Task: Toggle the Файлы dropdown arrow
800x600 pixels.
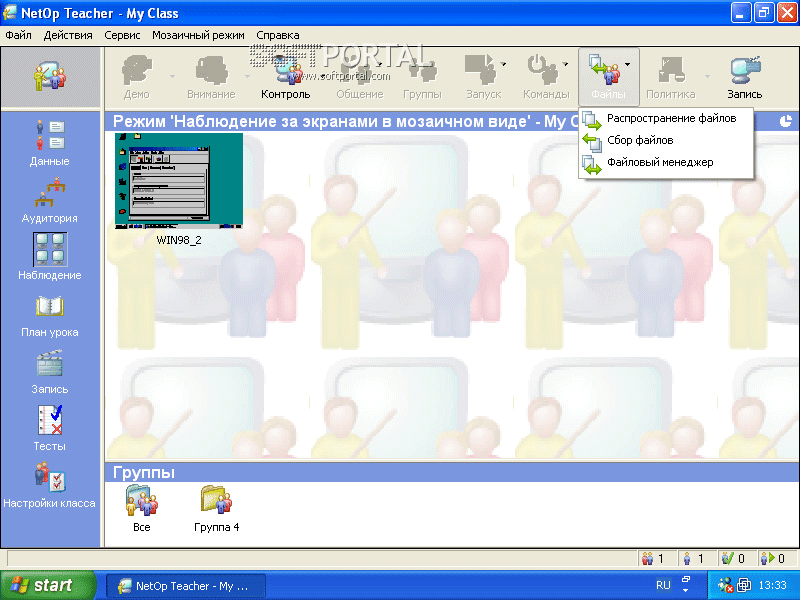Action: coord(628,64)
